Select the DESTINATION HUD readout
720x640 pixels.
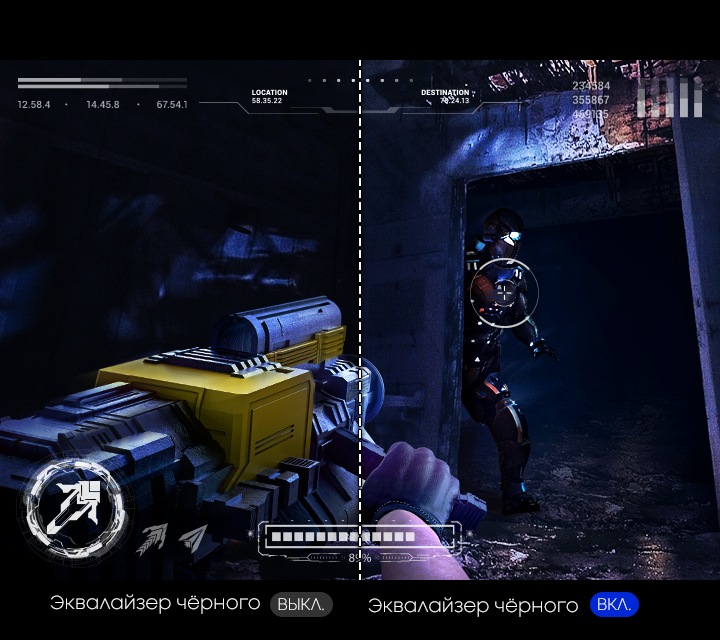coord(445,96)
